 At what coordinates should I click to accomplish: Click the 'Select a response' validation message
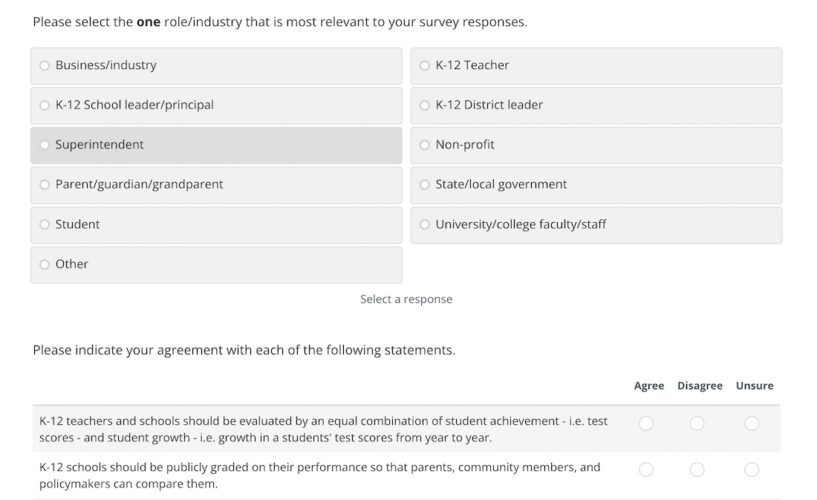click(x=406, y=300)
